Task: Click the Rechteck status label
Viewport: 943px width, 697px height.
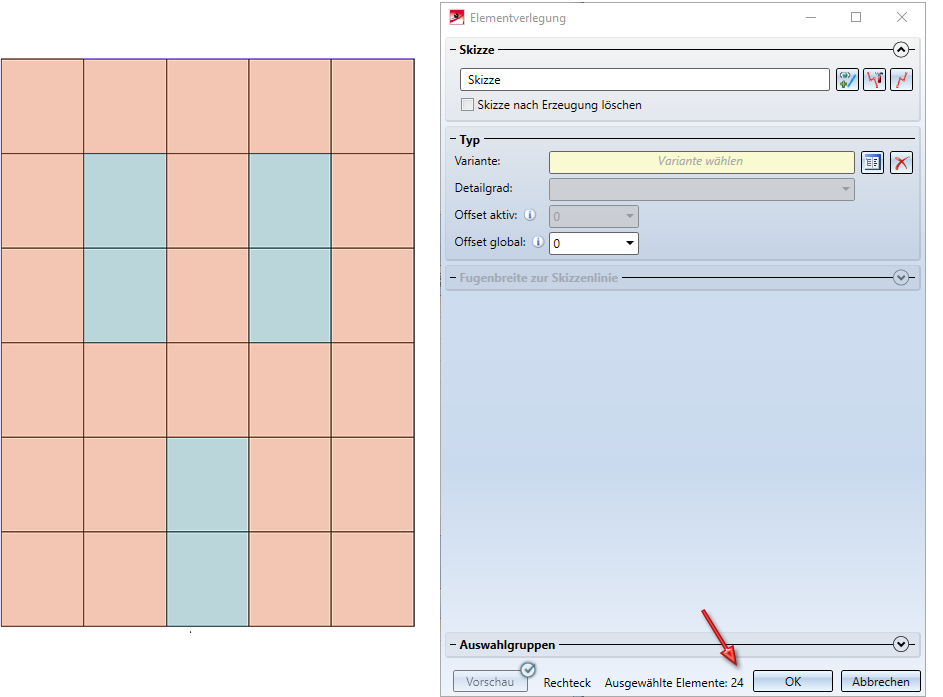Action: [x=567, y=683]
